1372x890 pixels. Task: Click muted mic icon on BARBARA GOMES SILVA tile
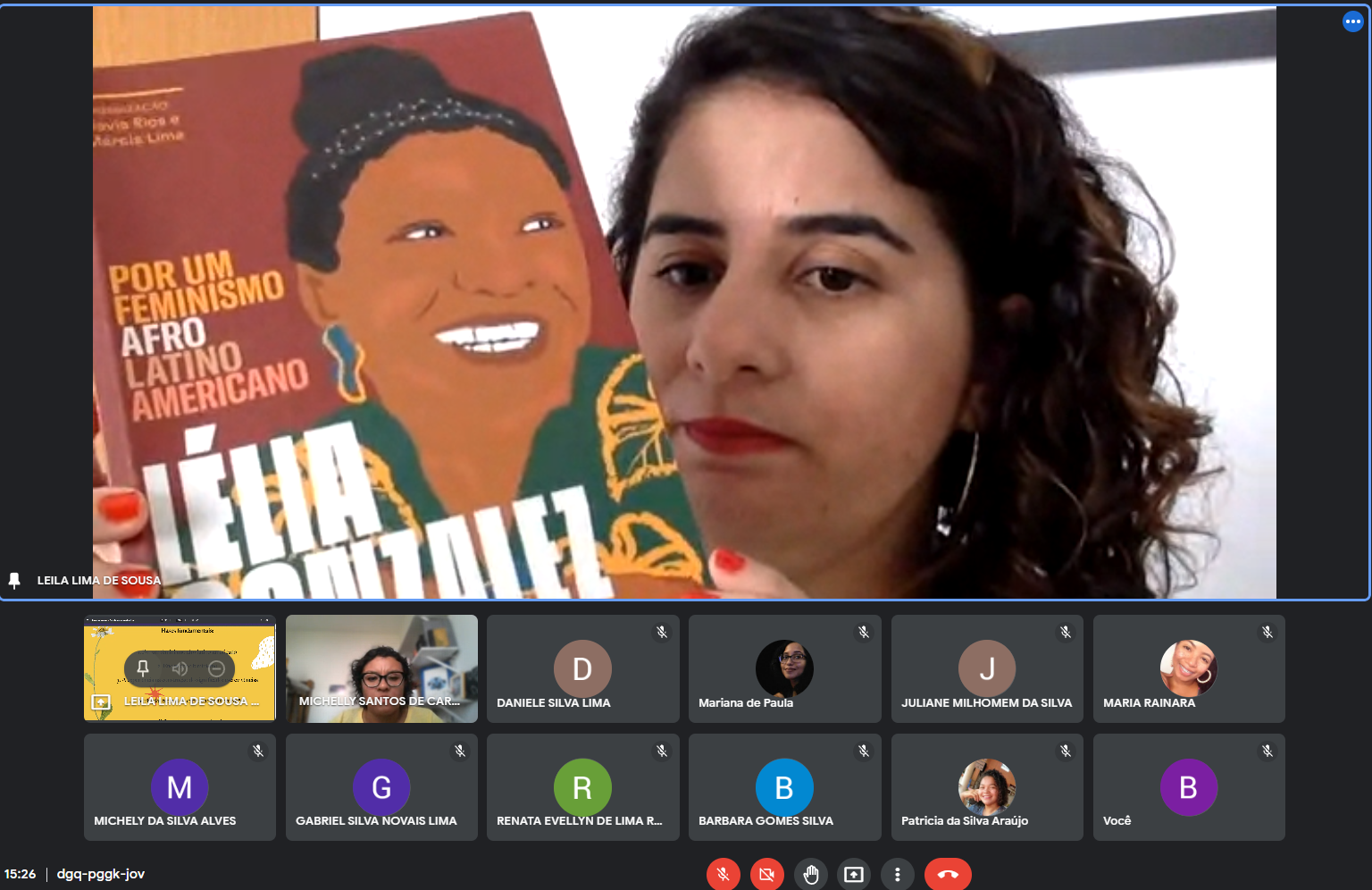pos(864,751)
